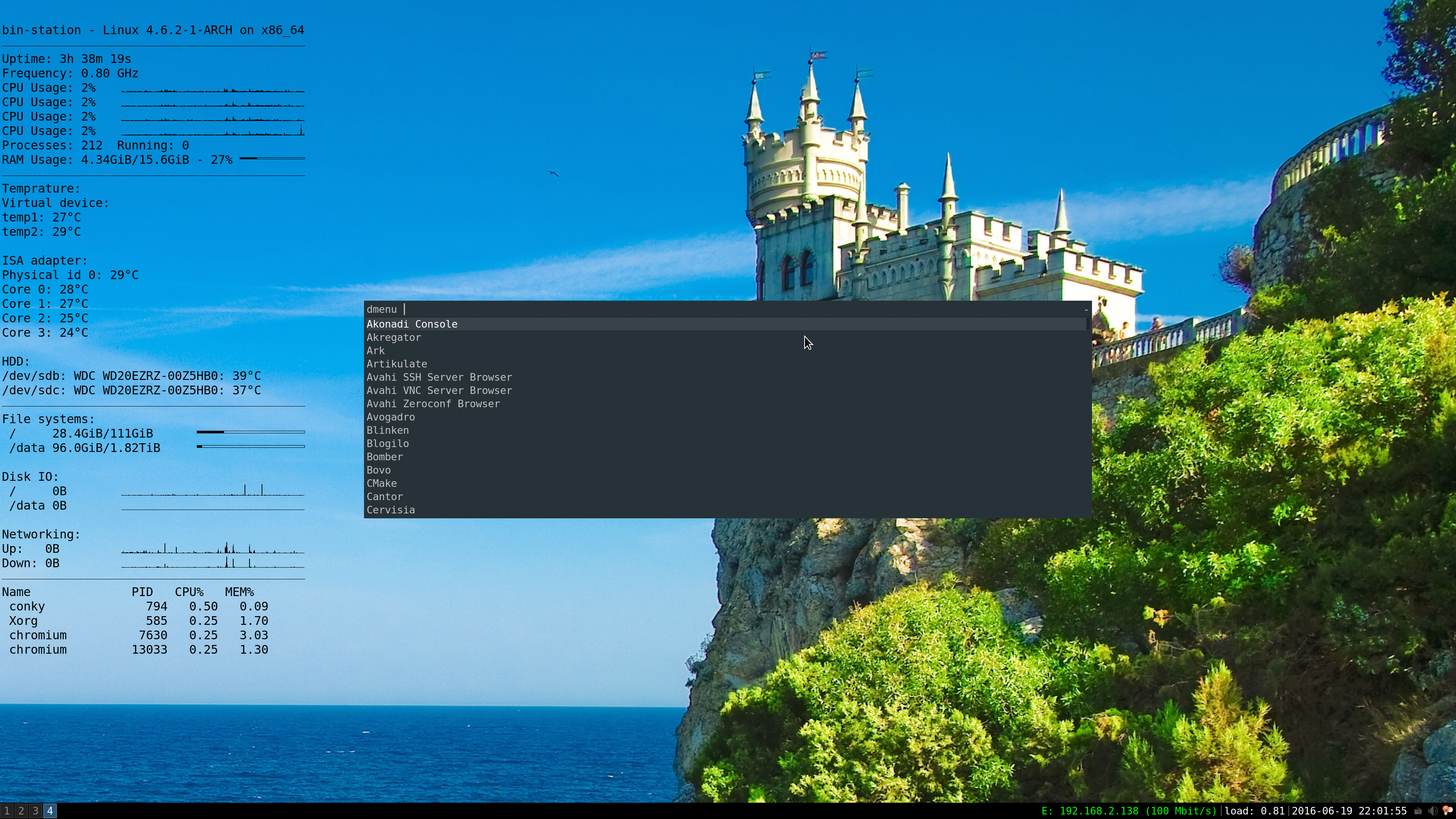Click the temp1 27°C reading

coord(41,218)
